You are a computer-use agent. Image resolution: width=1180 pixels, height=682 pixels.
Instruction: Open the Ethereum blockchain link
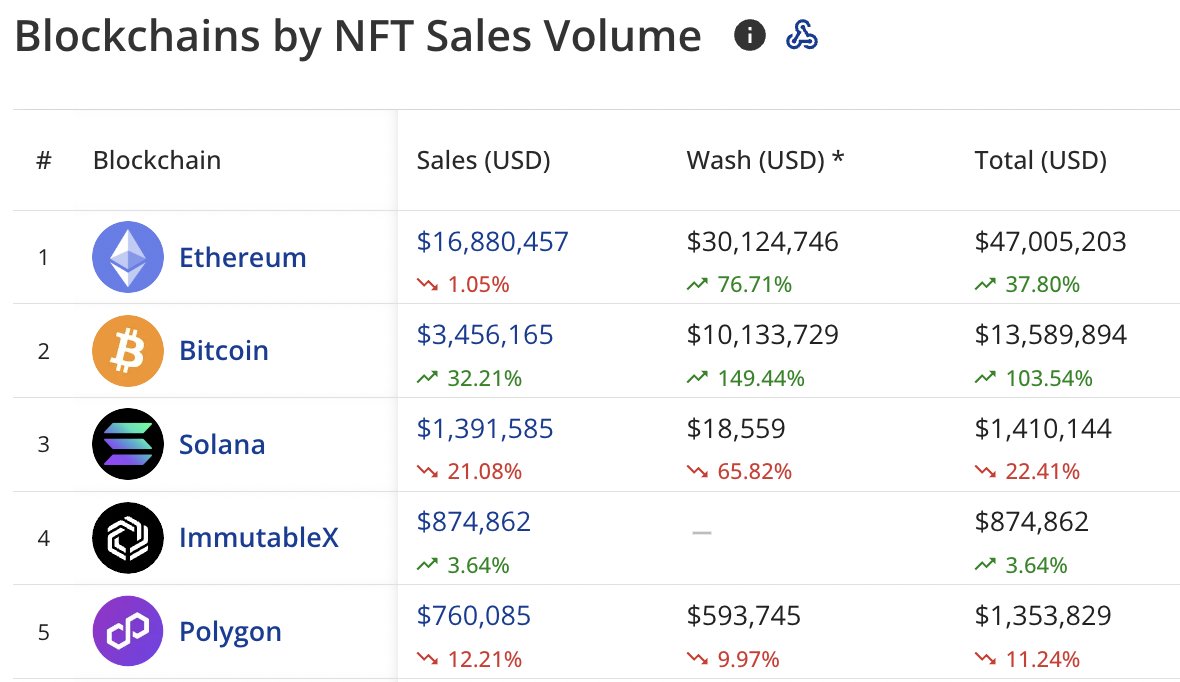[x=242, y=257]
